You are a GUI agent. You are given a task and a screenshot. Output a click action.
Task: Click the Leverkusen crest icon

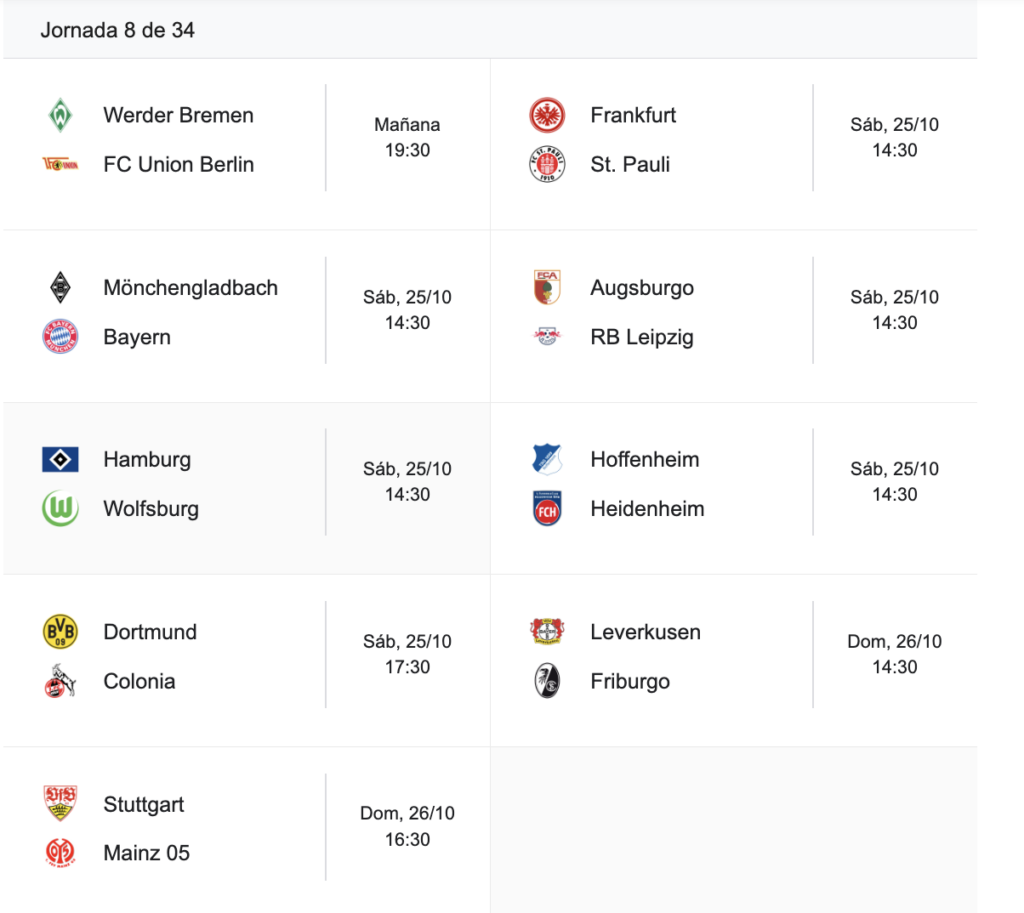click(547, 632)
